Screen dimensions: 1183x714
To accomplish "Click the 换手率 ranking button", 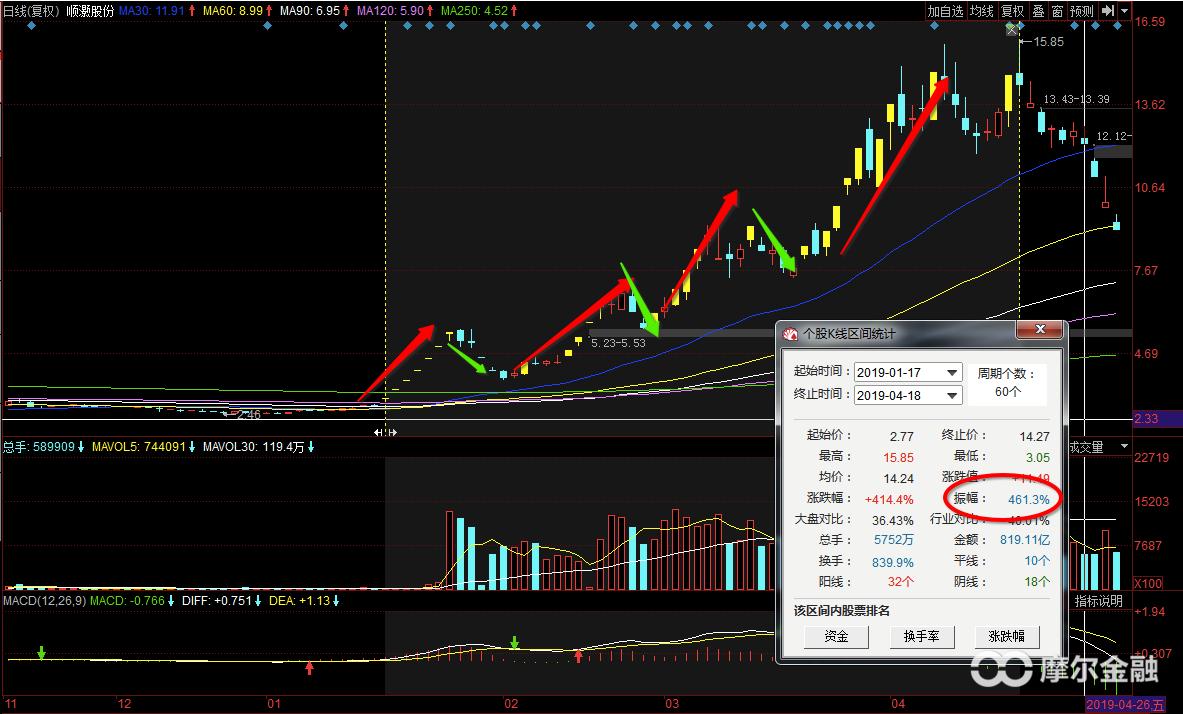I will pyautogui.click(x=922, y=637).
